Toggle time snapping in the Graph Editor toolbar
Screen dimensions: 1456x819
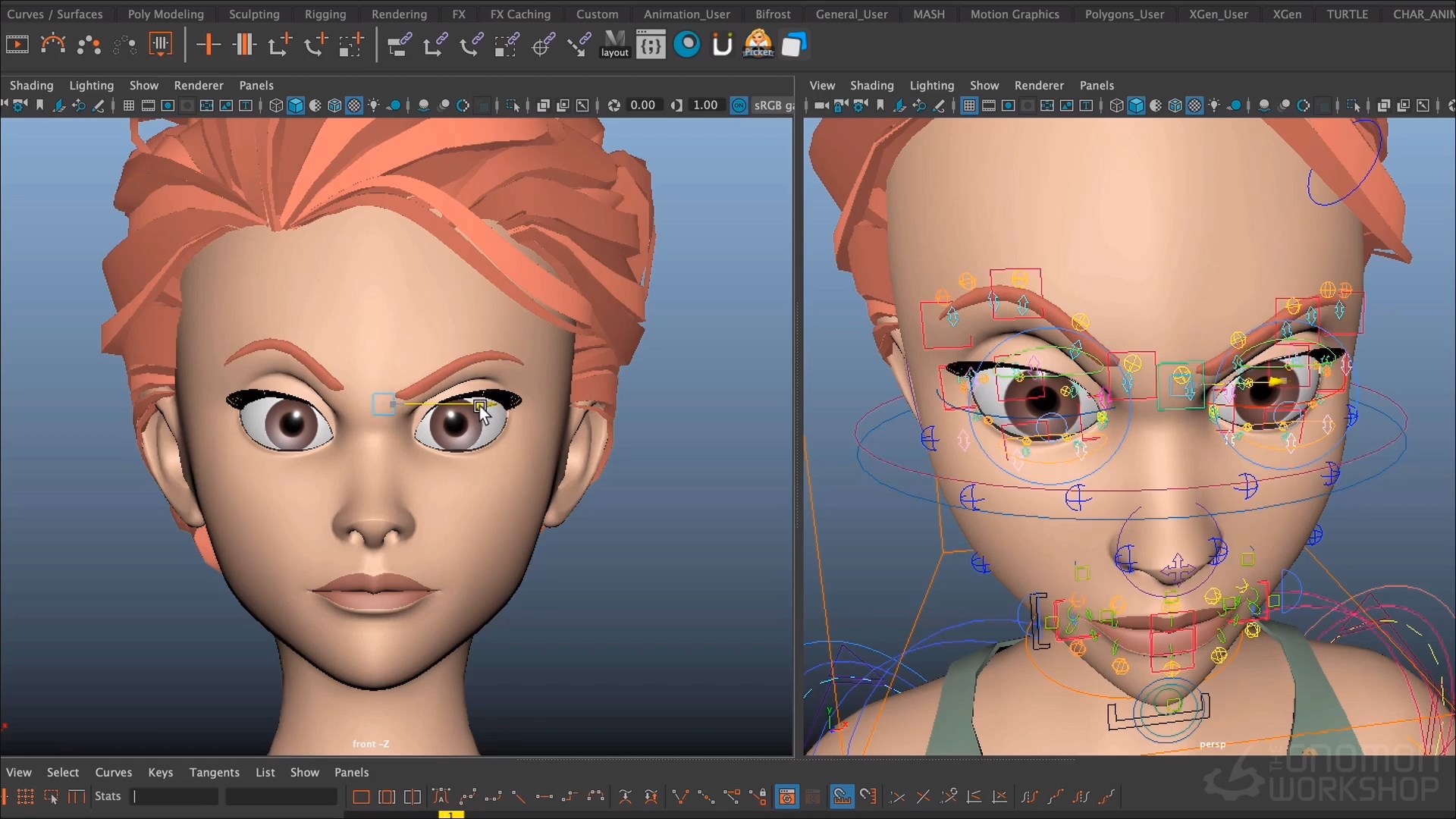842,797
